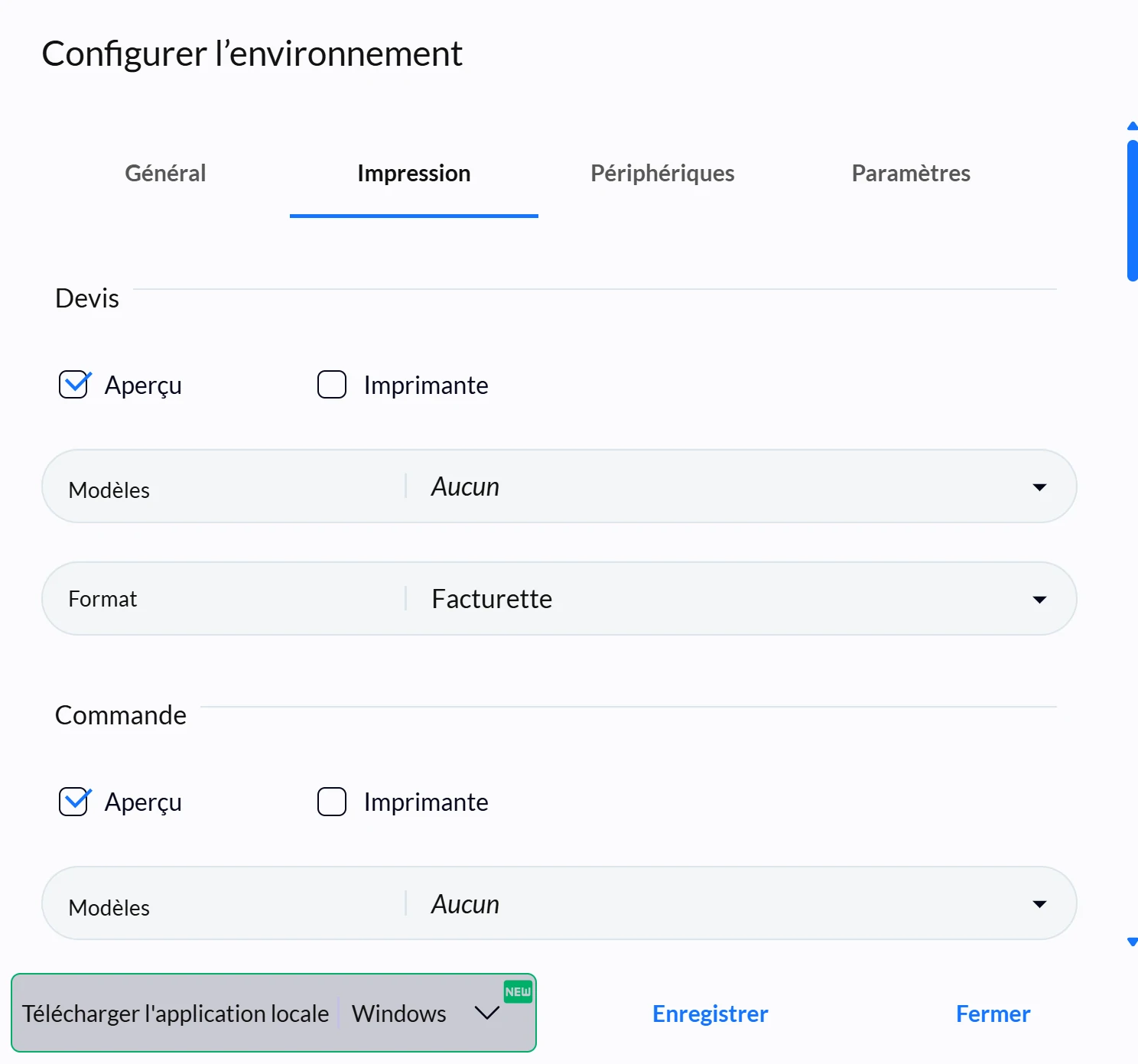Click the scrollbar down arrow icon

point(1133,942)
